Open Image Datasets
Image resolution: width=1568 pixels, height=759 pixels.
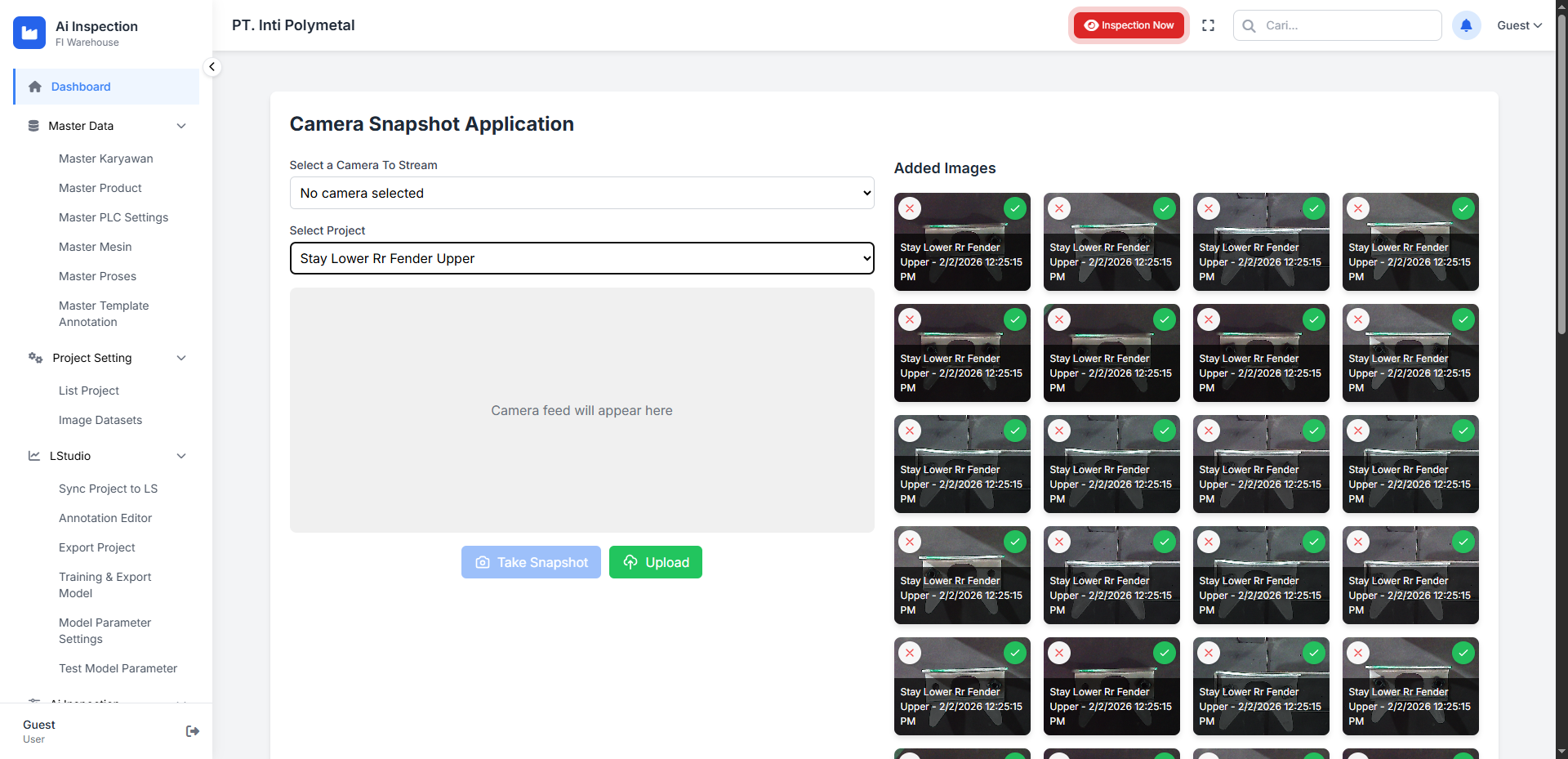point(100,420)
